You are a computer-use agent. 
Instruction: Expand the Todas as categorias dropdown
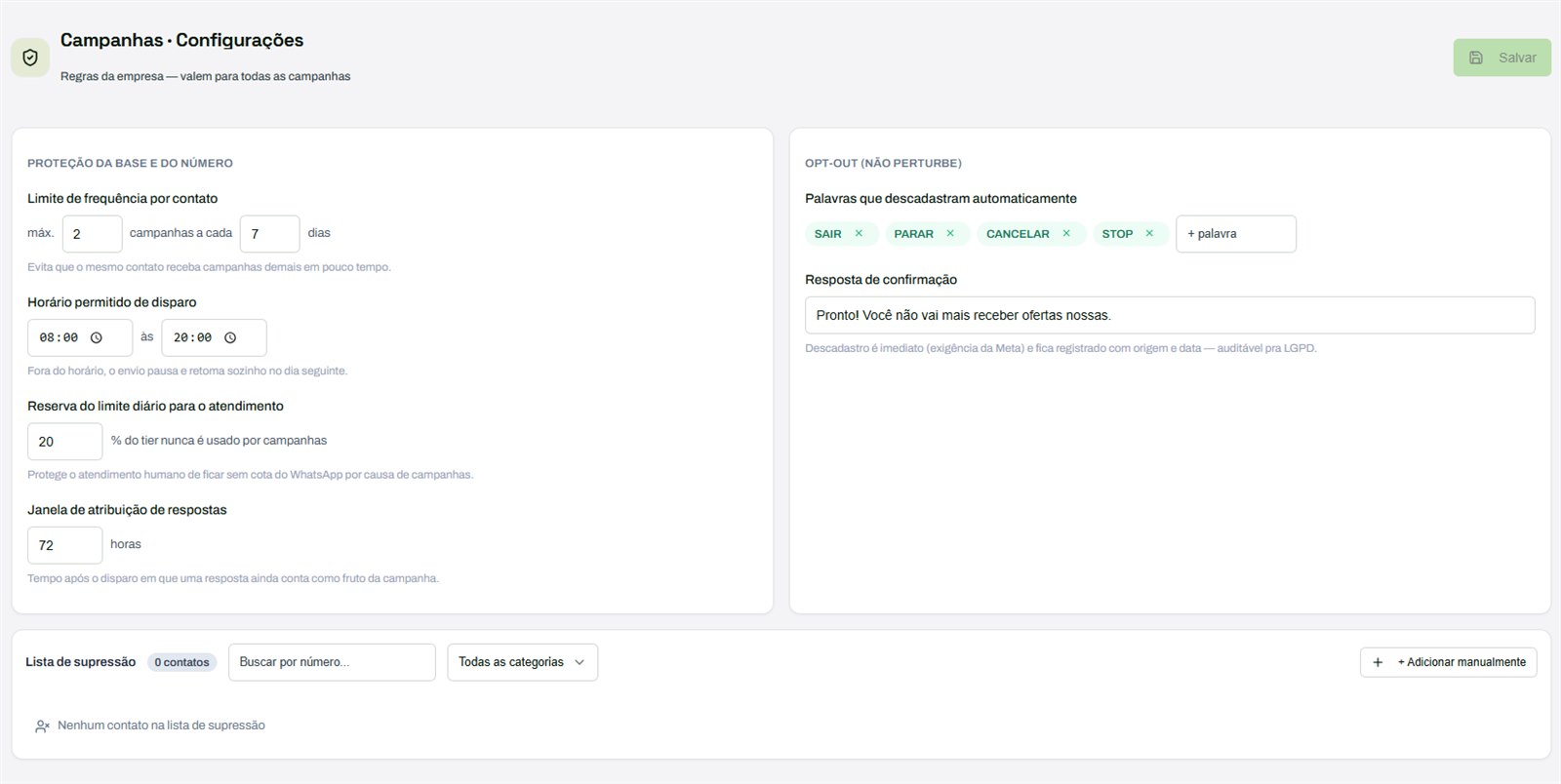522,662
